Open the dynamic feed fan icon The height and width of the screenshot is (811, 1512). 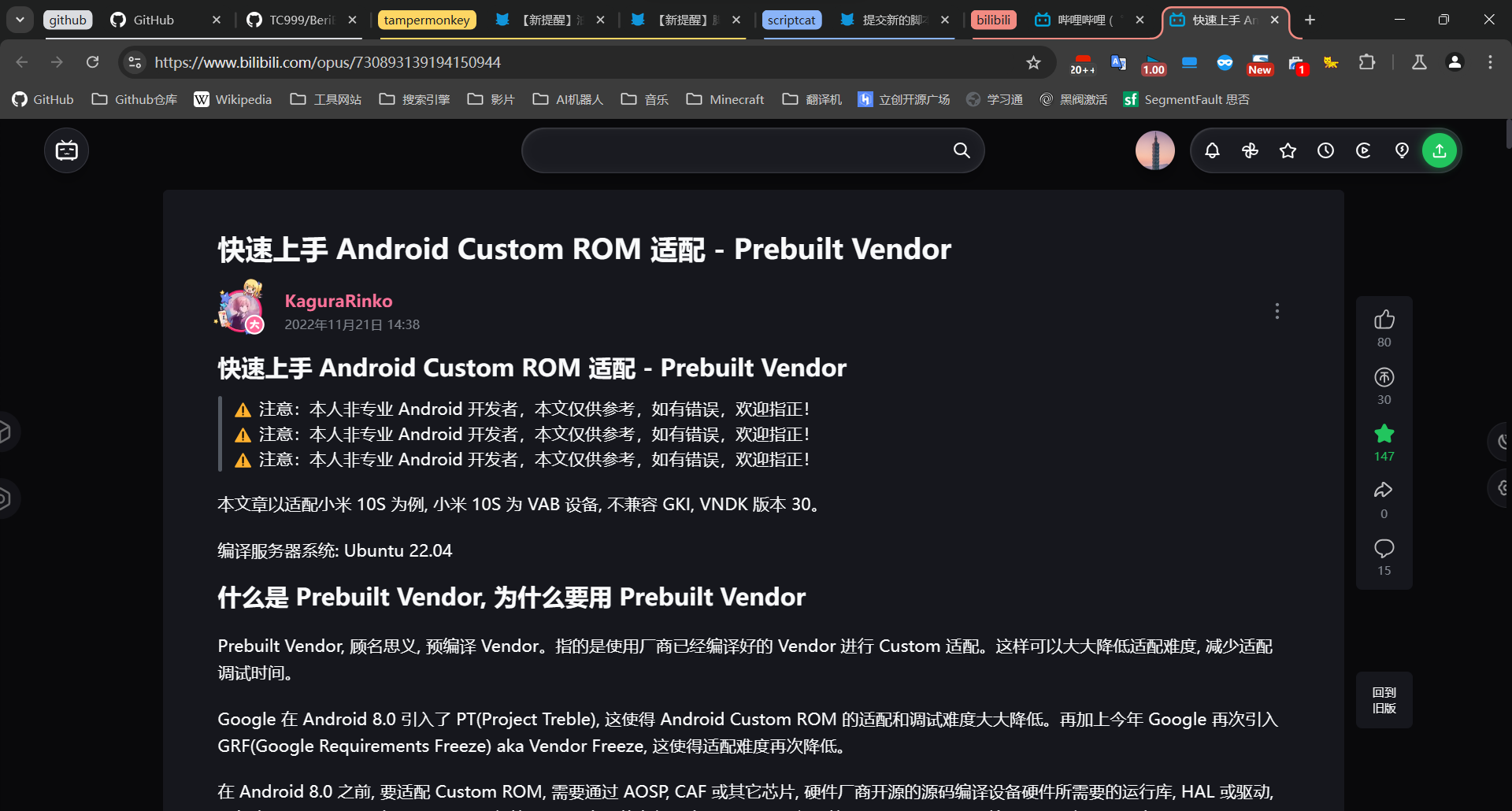[1250, 150]
